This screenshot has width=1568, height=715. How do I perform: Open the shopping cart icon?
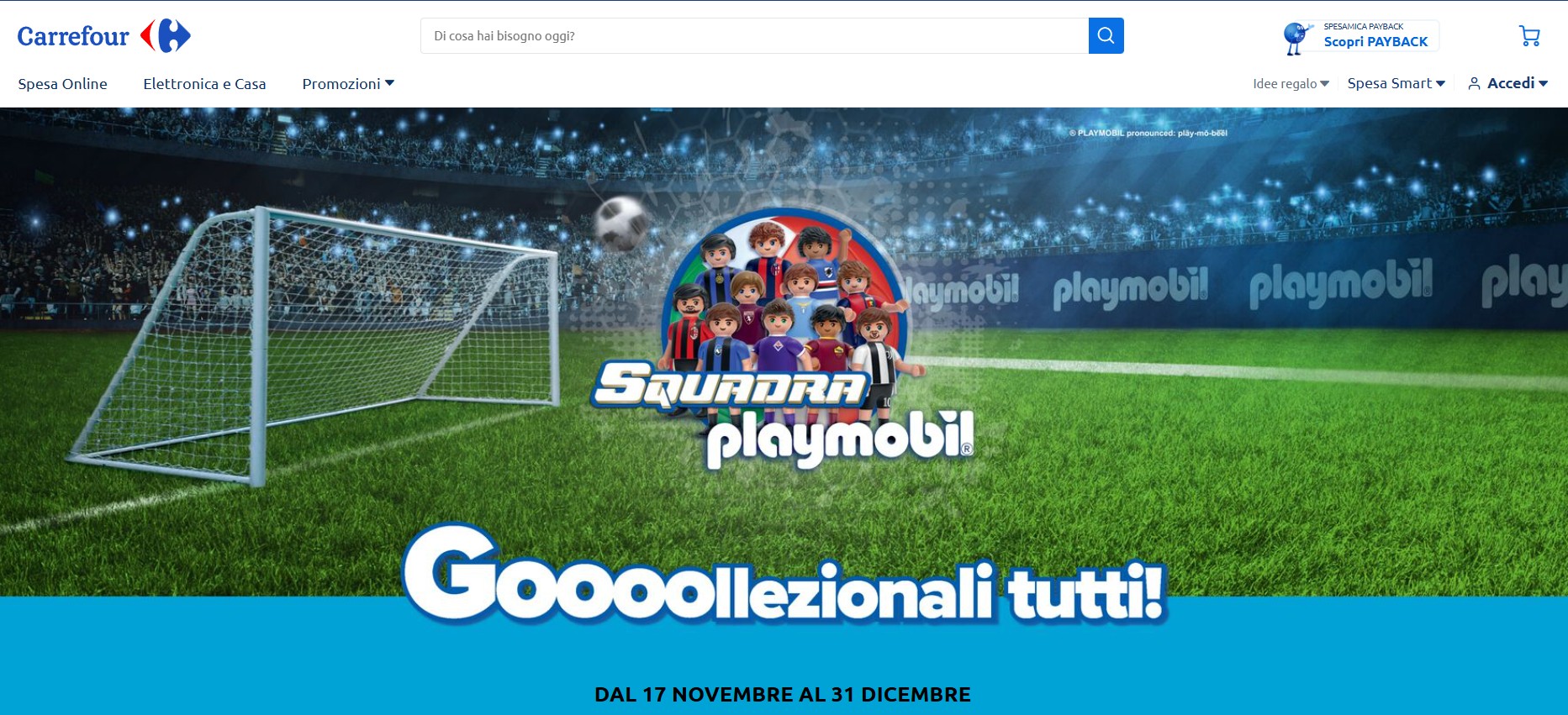1529,36
